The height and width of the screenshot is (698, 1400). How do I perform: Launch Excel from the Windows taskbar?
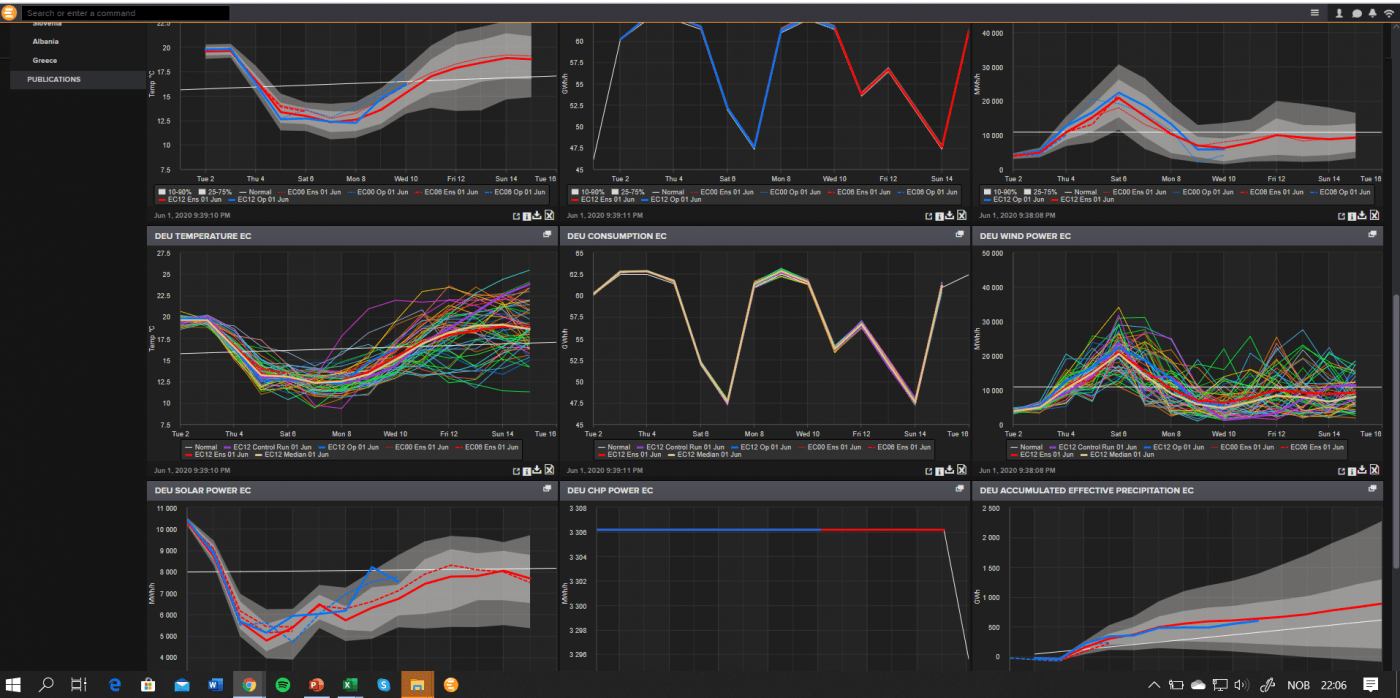click(x=349, y=684)
